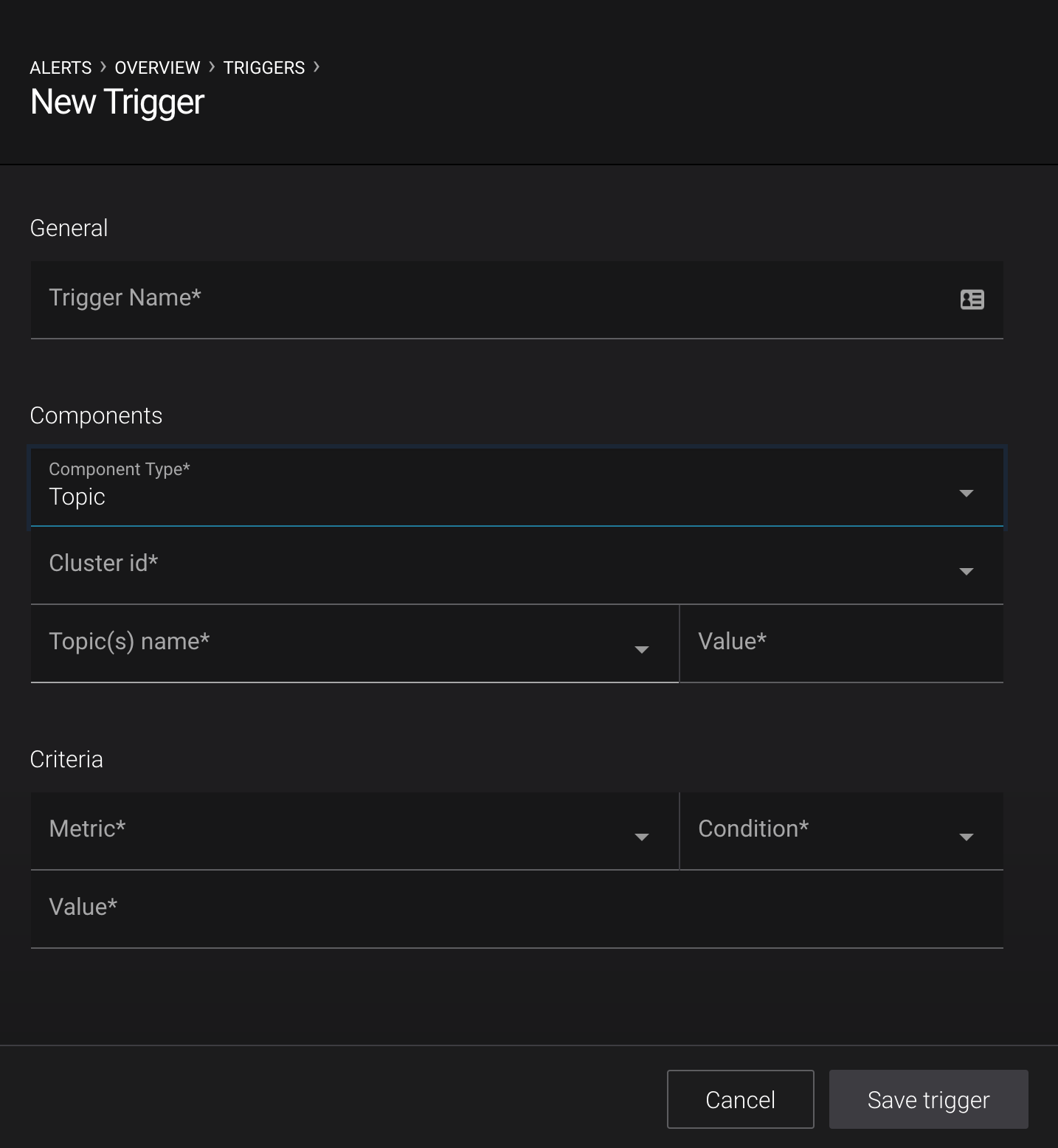Click the Criteria Value input field

click(x=516, y=910)
